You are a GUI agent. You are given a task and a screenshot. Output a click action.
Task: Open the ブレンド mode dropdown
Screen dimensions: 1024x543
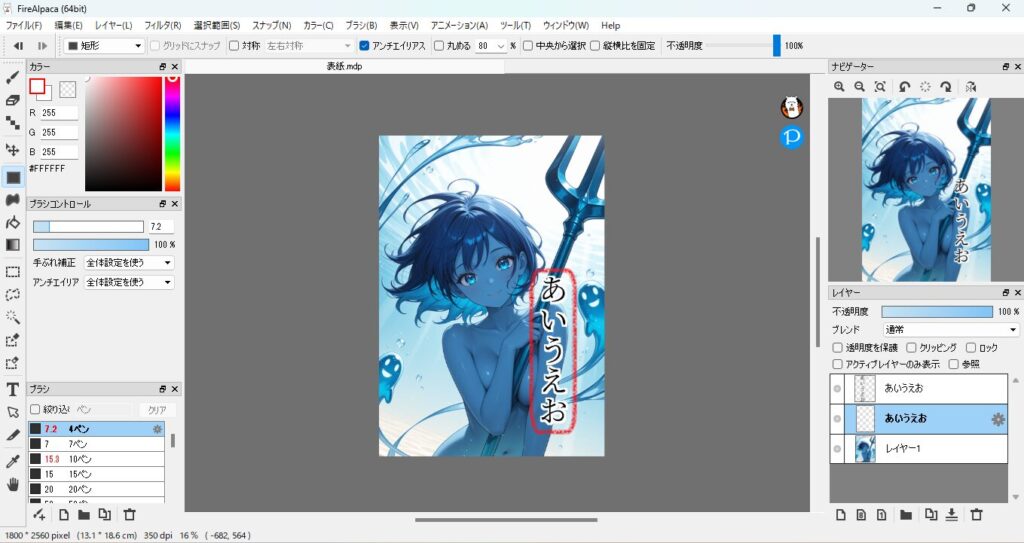pyautogui.click(x=950, y=330)
